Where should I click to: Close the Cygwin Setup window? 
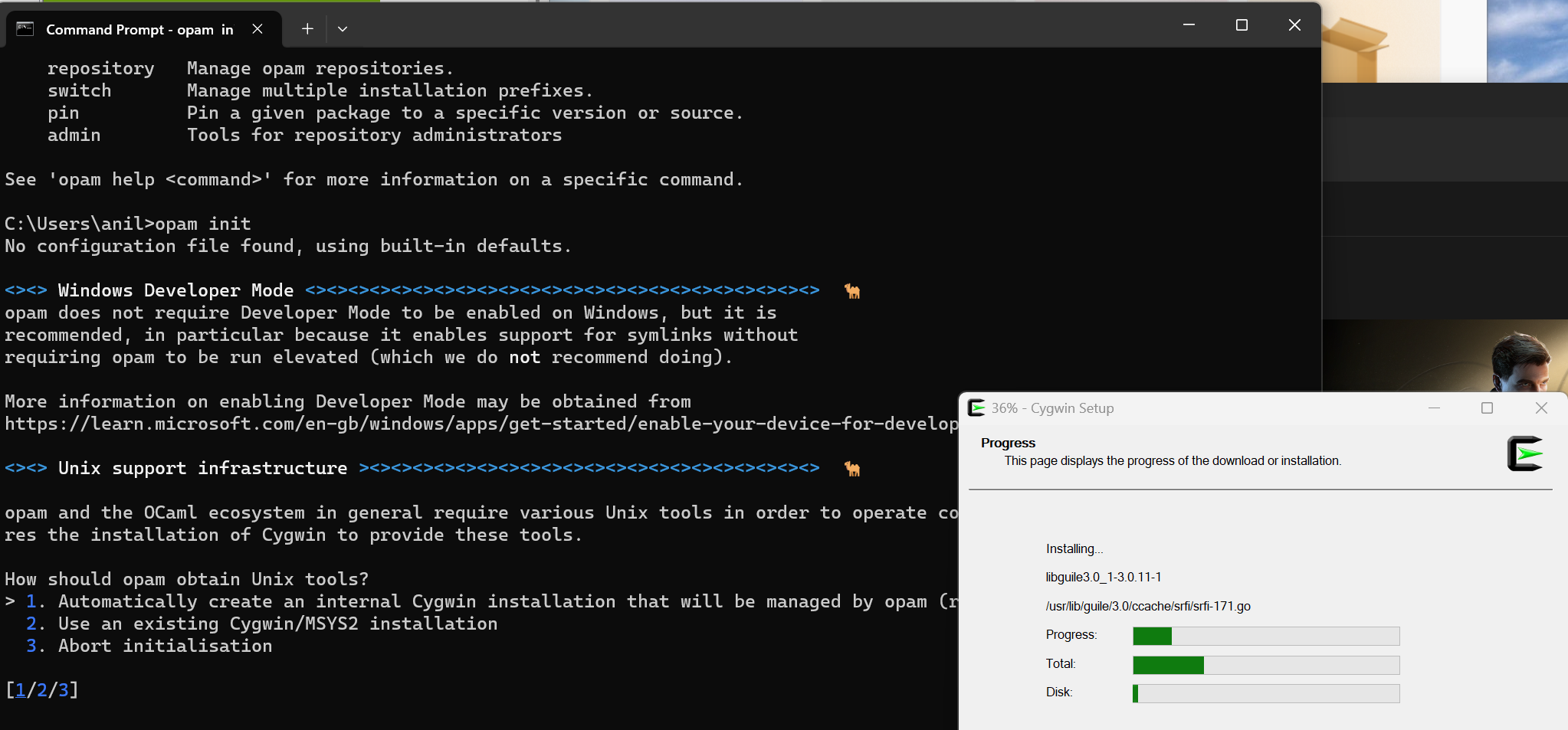(1541, 408)
